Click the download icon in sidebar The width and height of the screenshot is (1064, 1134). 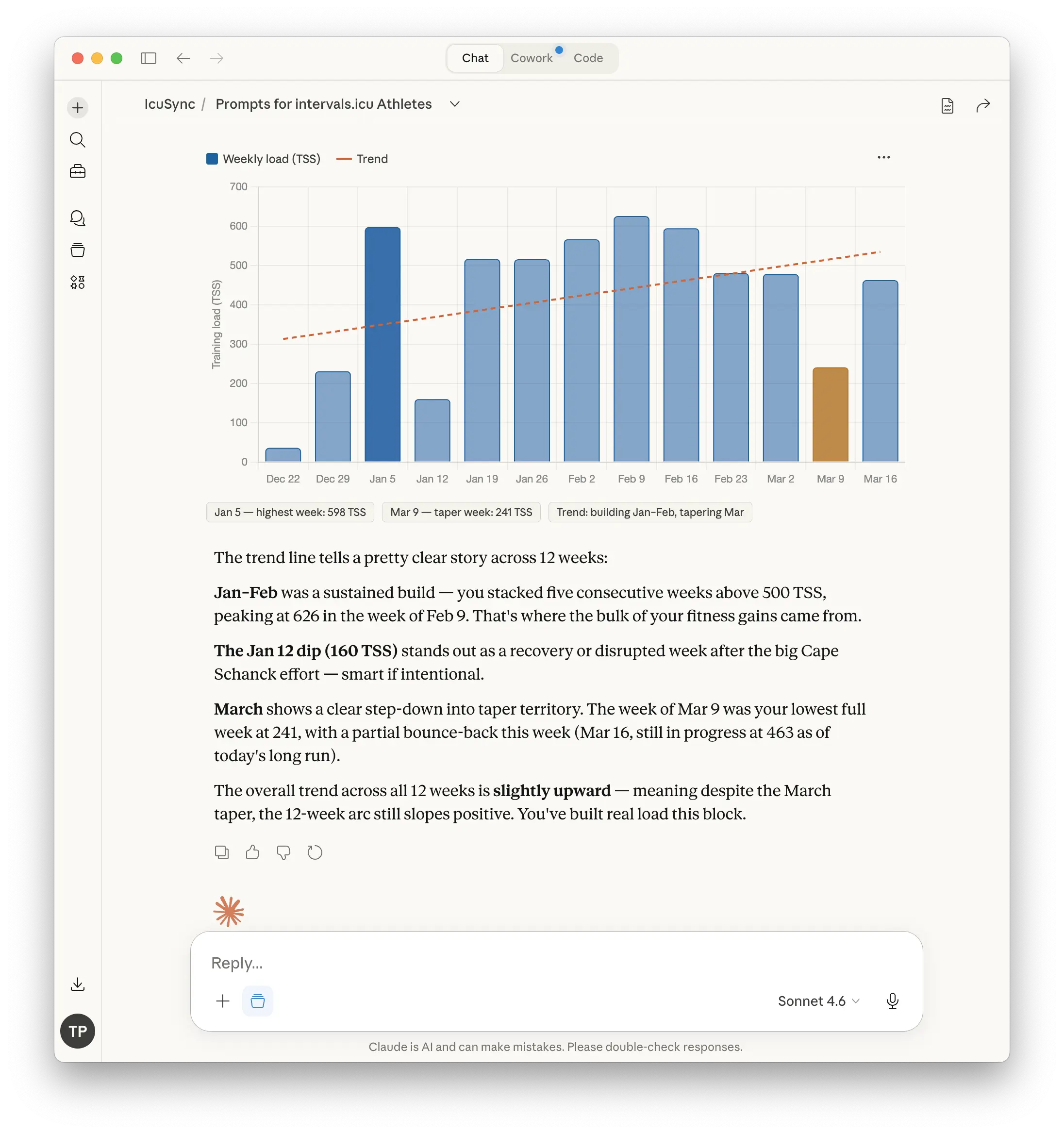click(78, 984)
